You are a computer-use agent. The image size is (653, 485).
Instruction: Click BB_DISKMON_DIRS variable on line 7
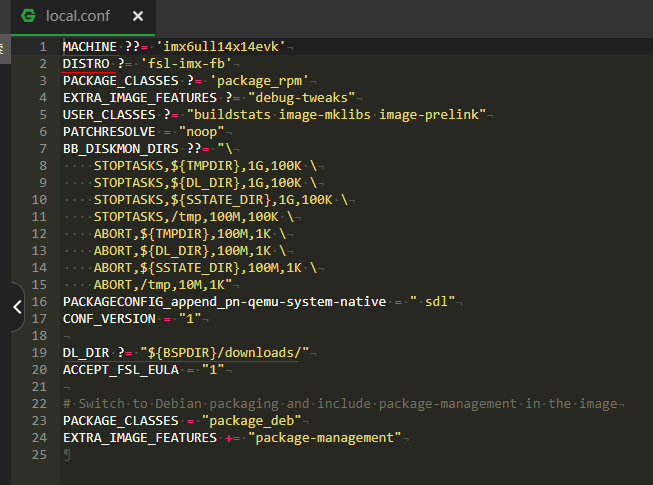pos(120,149)
